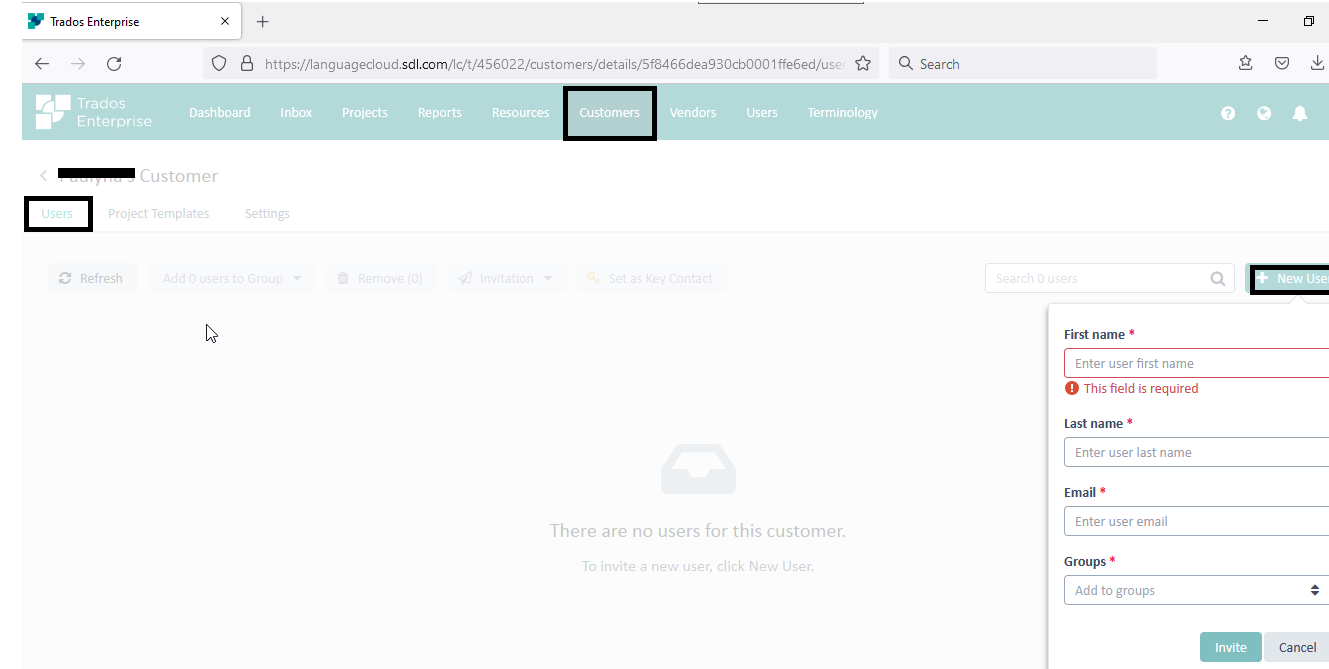The width and height of the screenshot is (1329, 669).
Task: Open the browser downloads icon
Action: (x=1317, y=64)
